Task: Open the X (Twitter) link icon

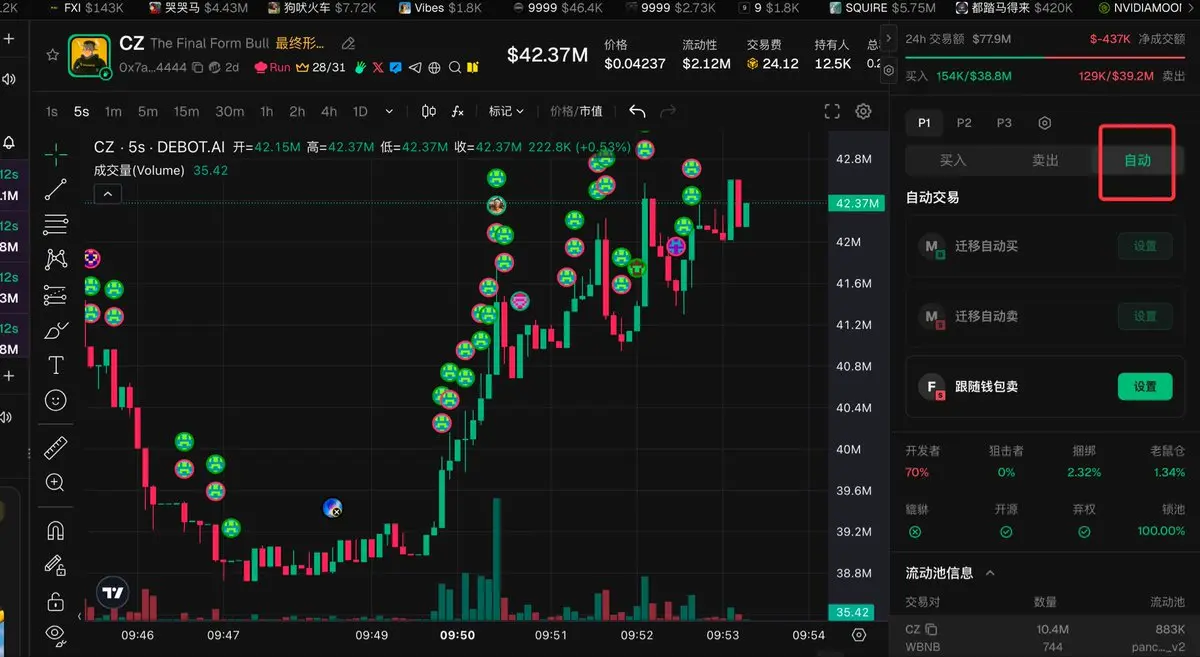Action: click(x=378, y=68)
